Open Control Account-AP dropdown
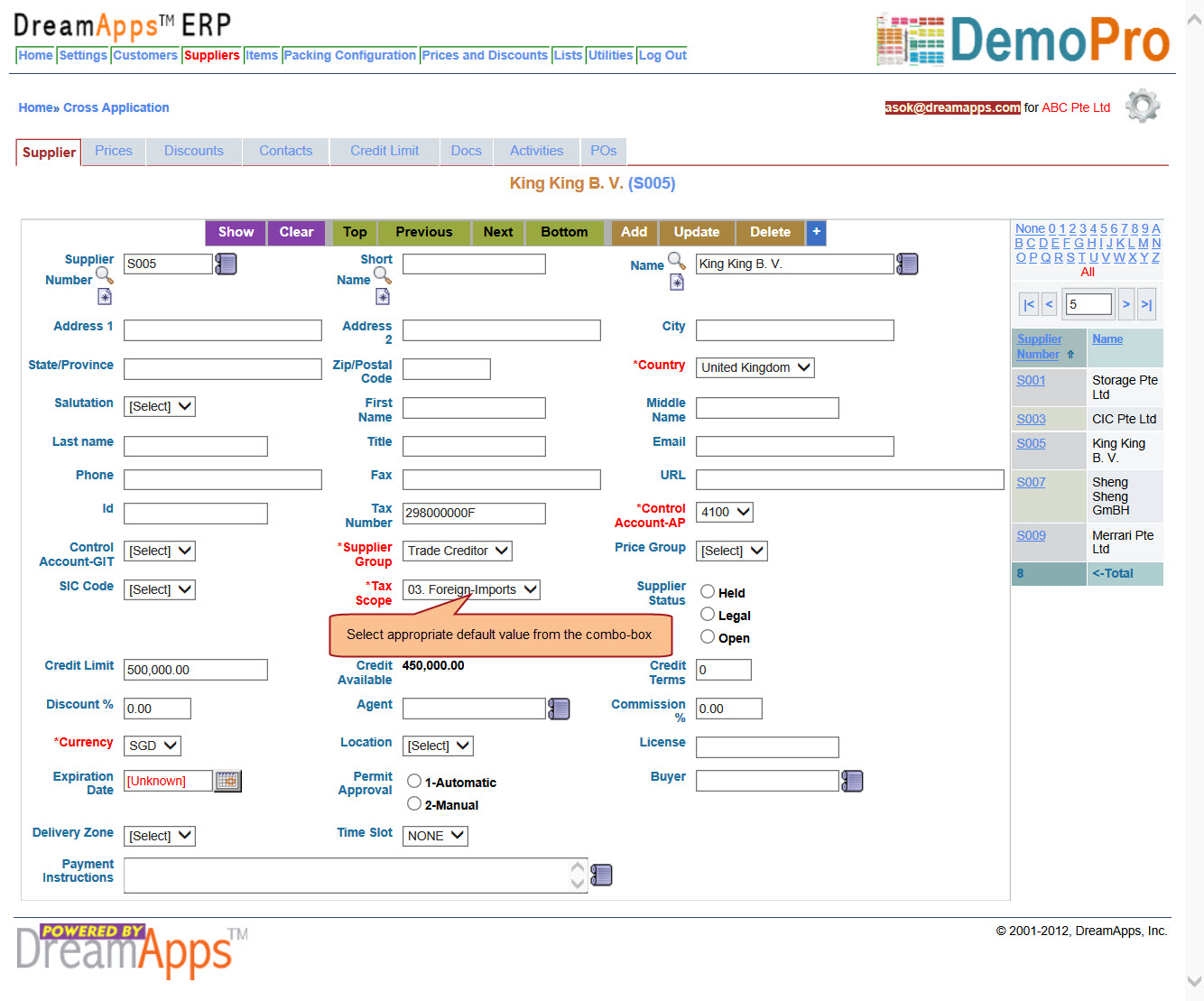This screenshot has height=1001, width=1204. click(x=725, y=512)
